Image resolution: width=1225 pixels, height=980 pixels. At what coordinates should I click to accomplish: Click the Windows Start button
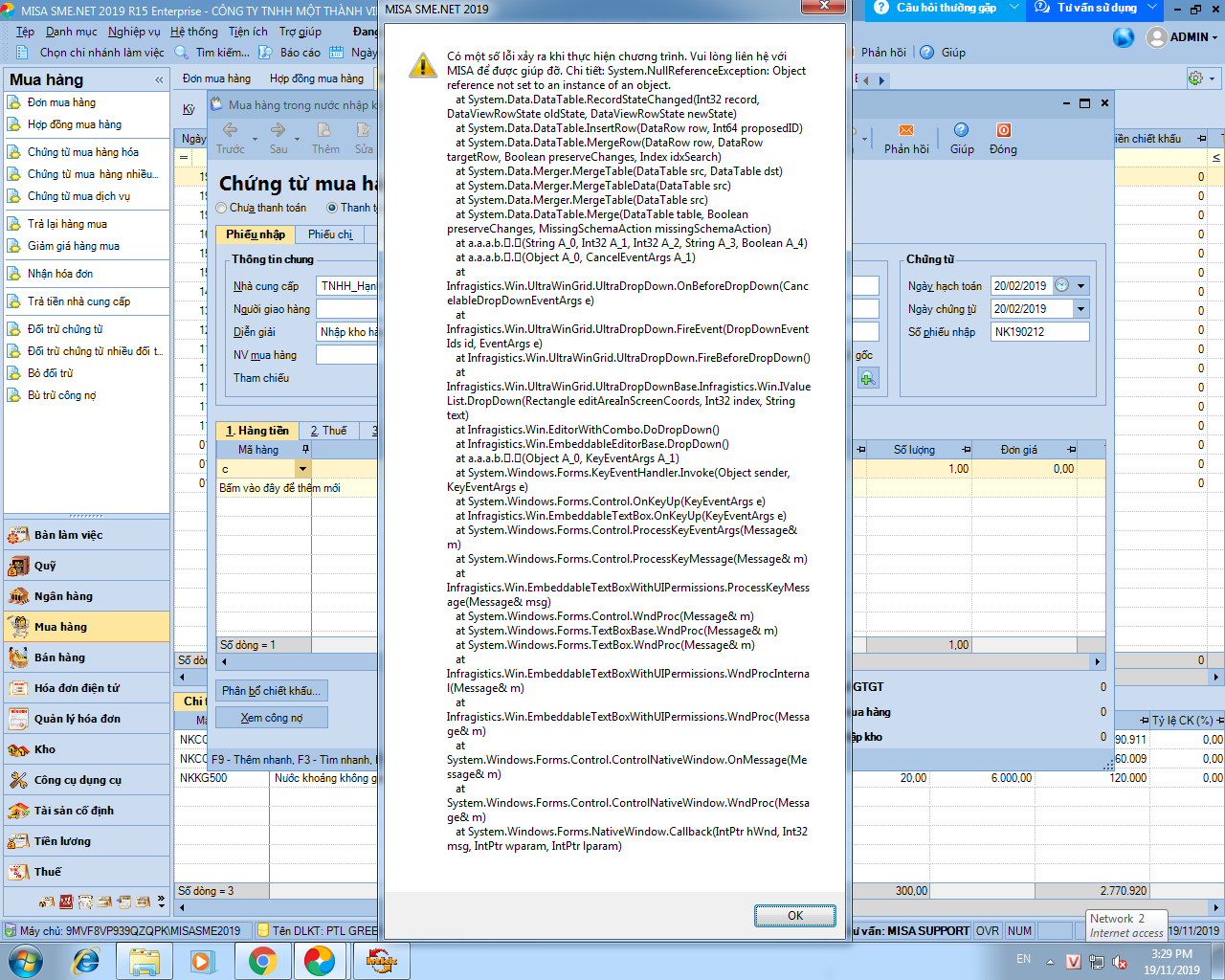(x=27, y=960)
